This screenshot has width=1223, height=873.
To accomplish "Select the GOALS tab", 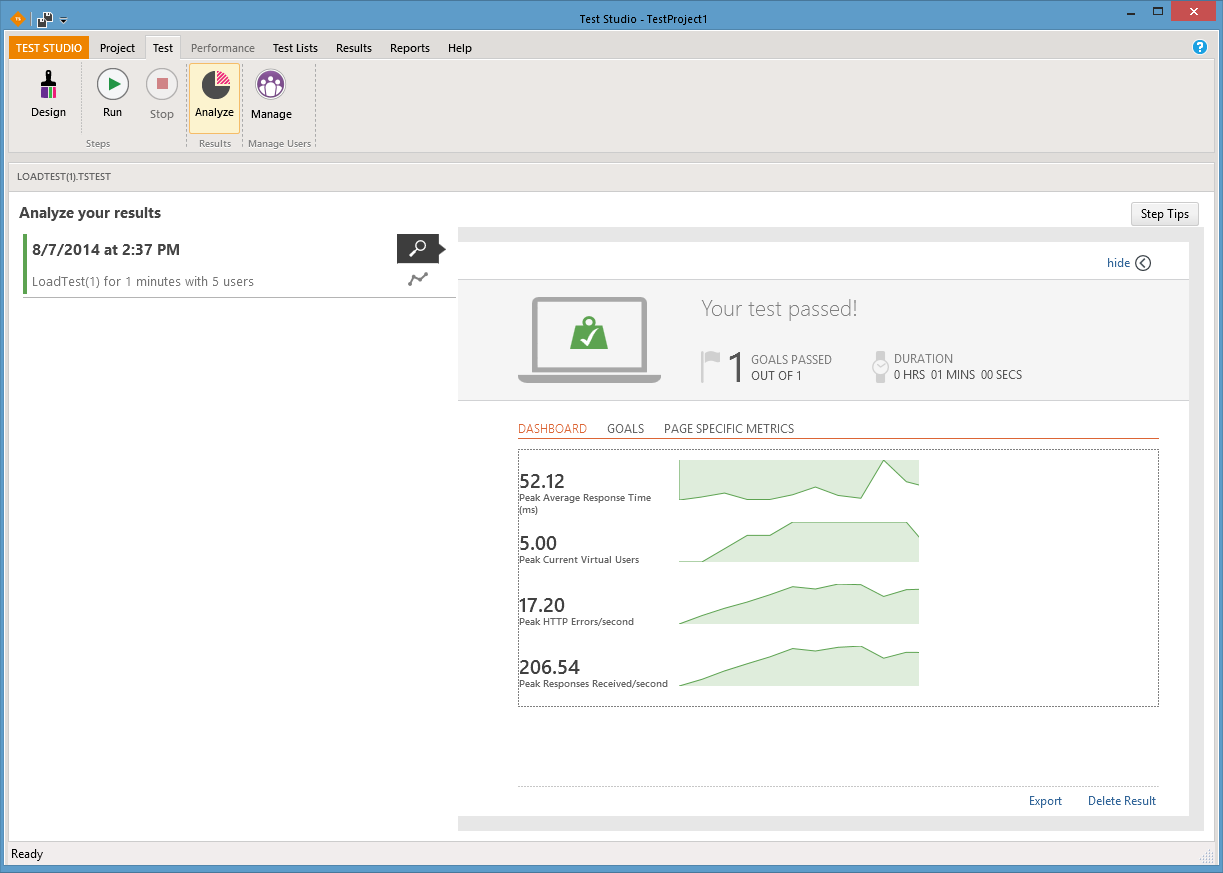I will point(625,429).
